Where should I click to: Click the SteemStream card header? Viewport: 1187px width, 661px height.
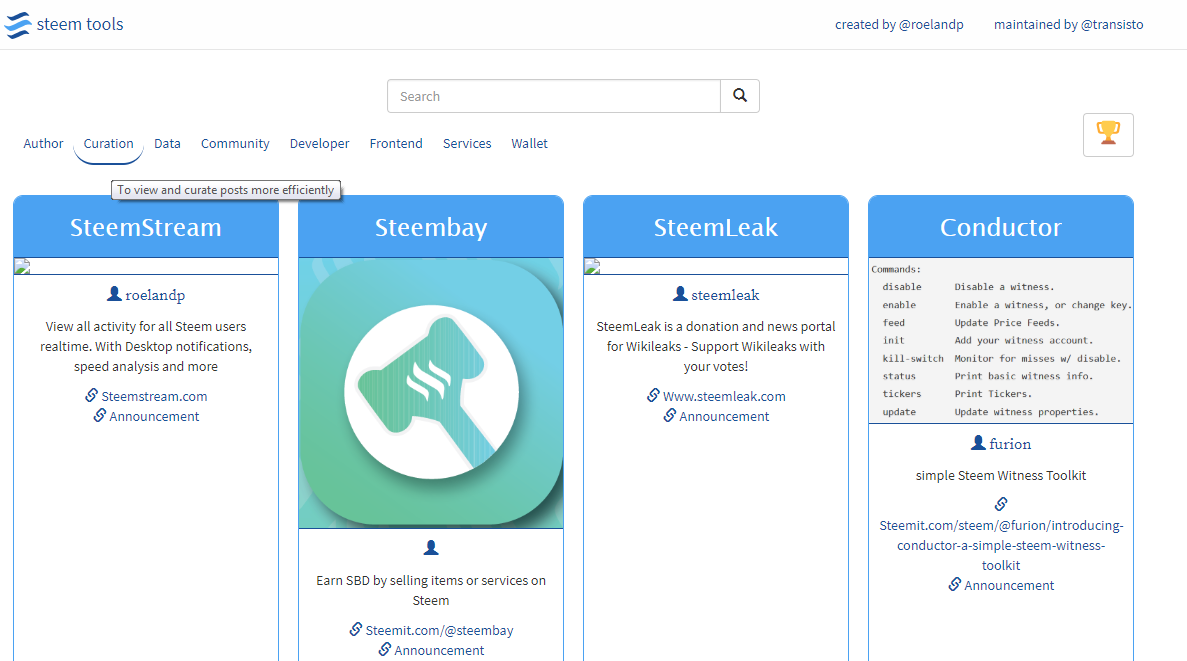(x=146, y=226)
